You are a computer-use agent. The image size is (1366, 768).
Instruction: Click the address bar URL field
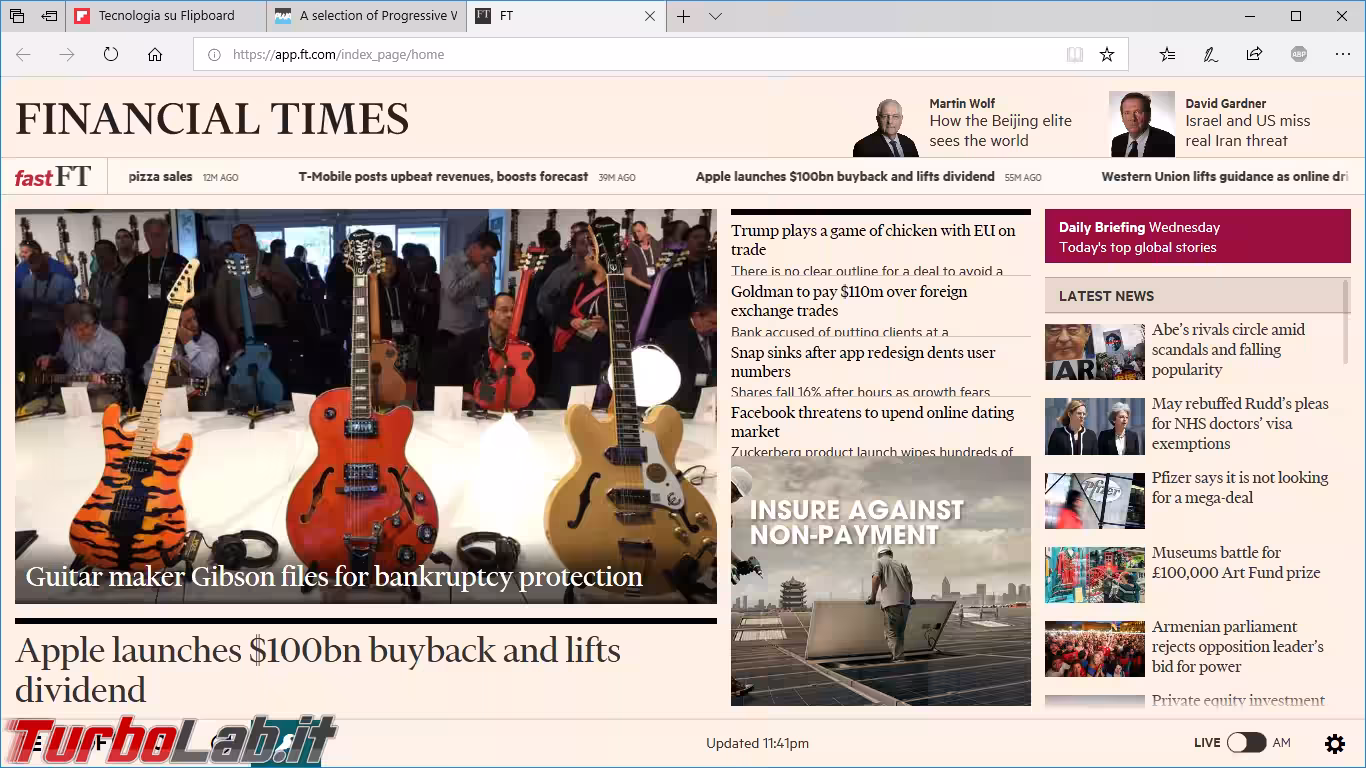(640, 55)
